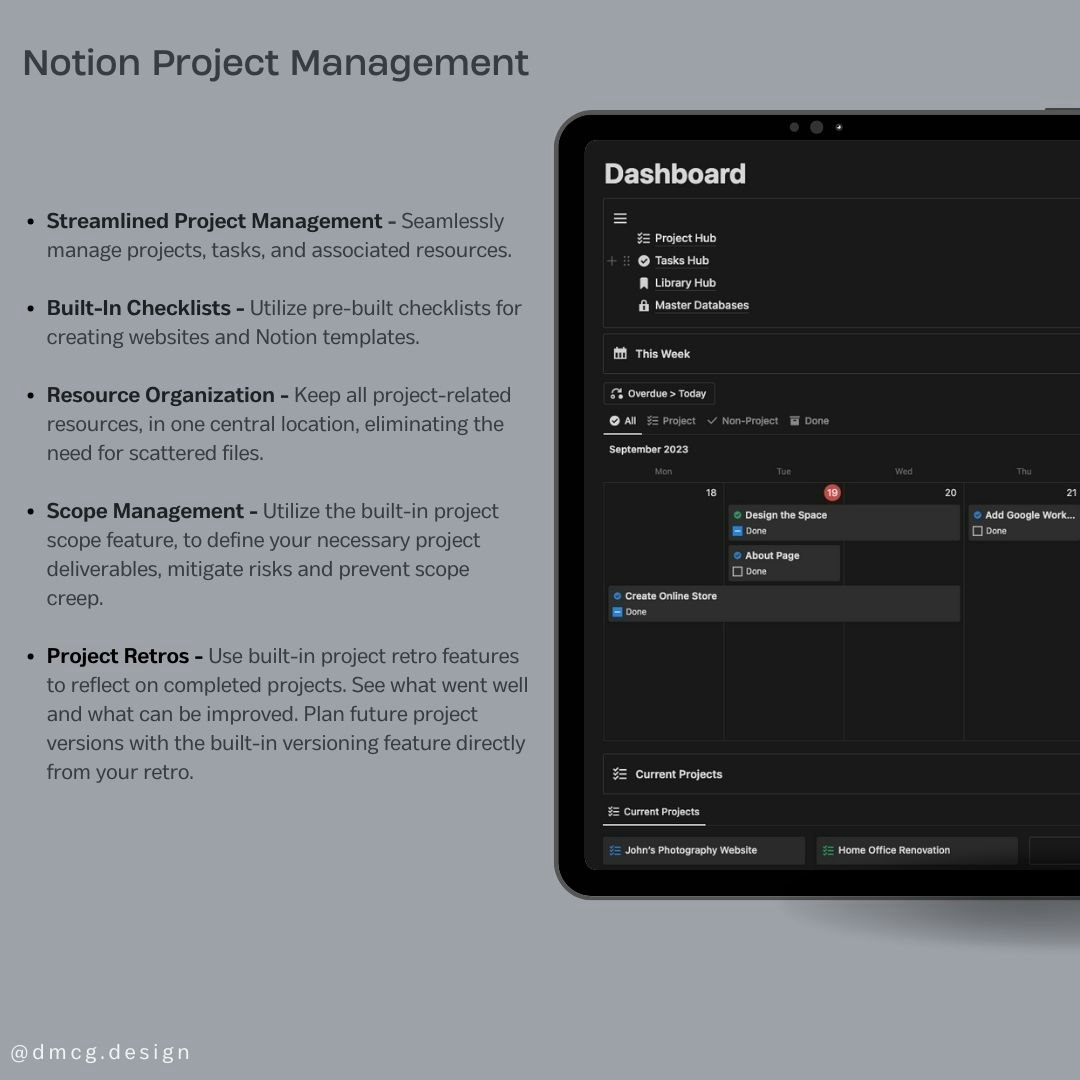Image resolution: width=1080 pixels, height=1080 pixels.
Task: Open the Design the Space task
Action: (x=844, y=522)
